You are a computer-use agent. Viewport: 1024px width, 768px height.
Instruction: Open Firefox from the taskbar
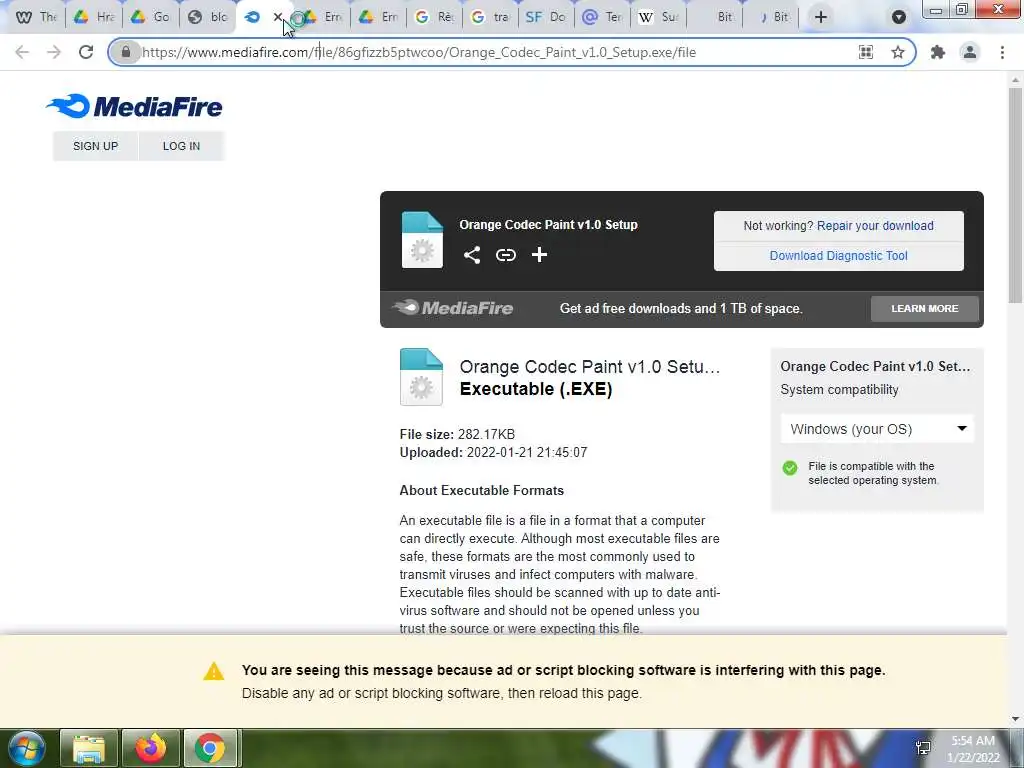[150, 748]
